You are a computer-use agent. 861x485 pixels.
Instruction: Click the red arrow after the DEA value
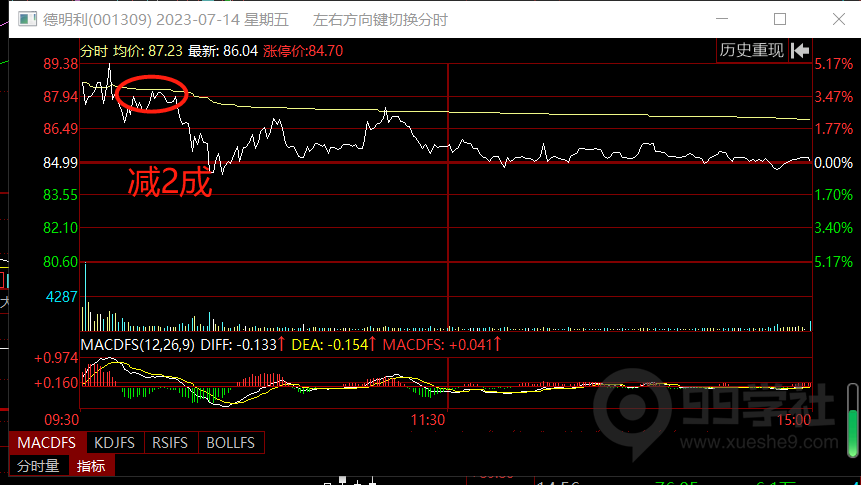[371, 344]
